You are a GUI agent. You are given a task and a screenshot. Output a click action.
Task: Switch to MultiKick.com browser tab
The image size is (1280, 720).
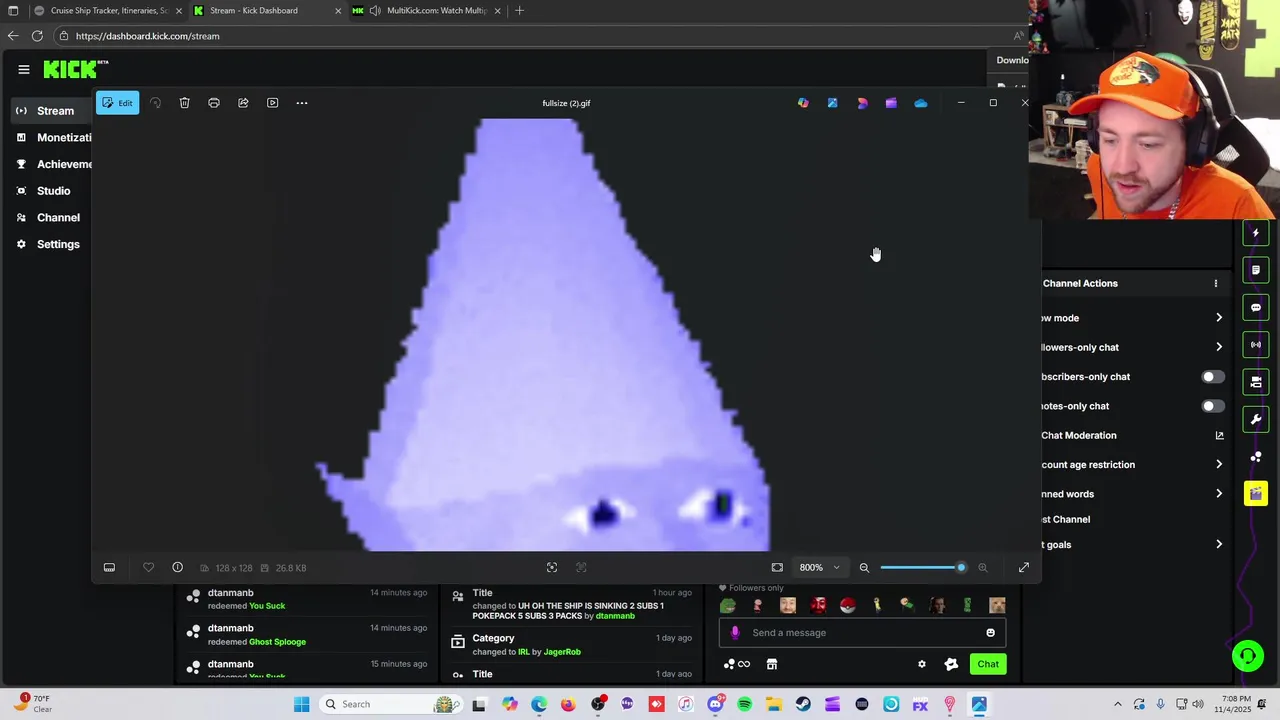pos(427,11)
